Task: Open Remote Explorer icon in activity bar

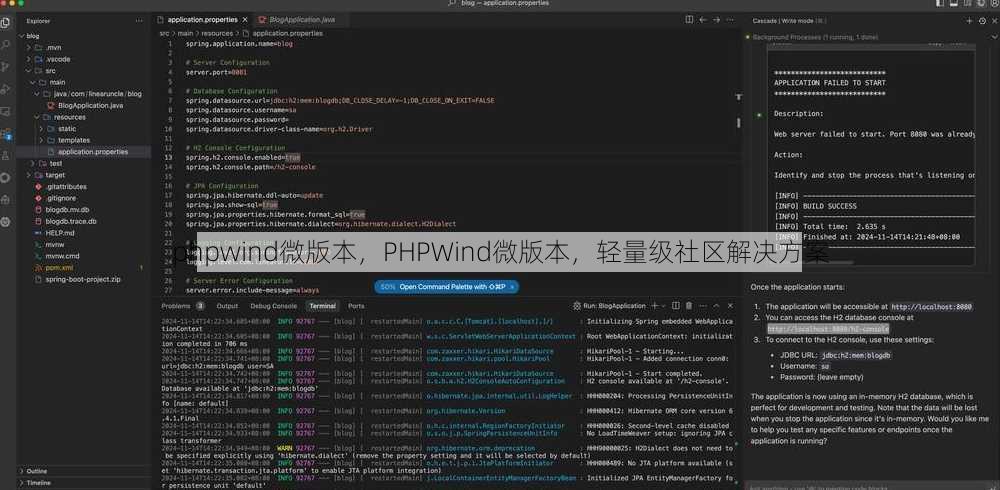Action: pyautogui.click(x=5, y=111)
